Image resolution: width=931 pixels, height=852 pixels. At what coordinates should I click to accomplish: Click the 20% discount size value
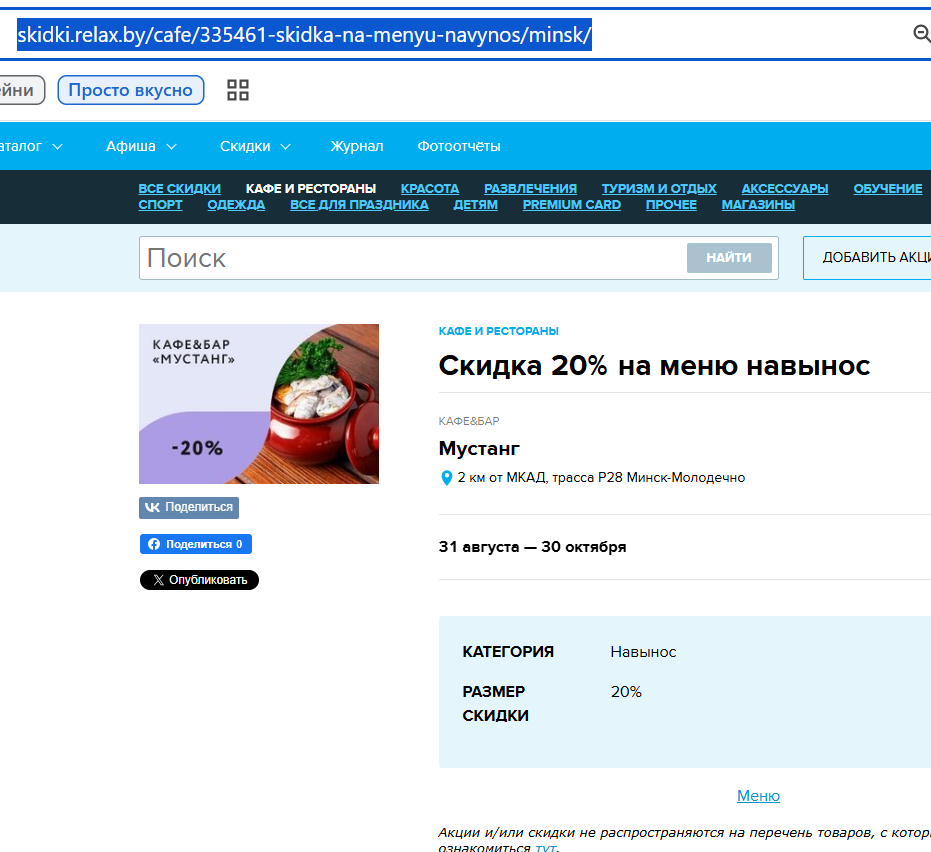[x=626, y=692]
